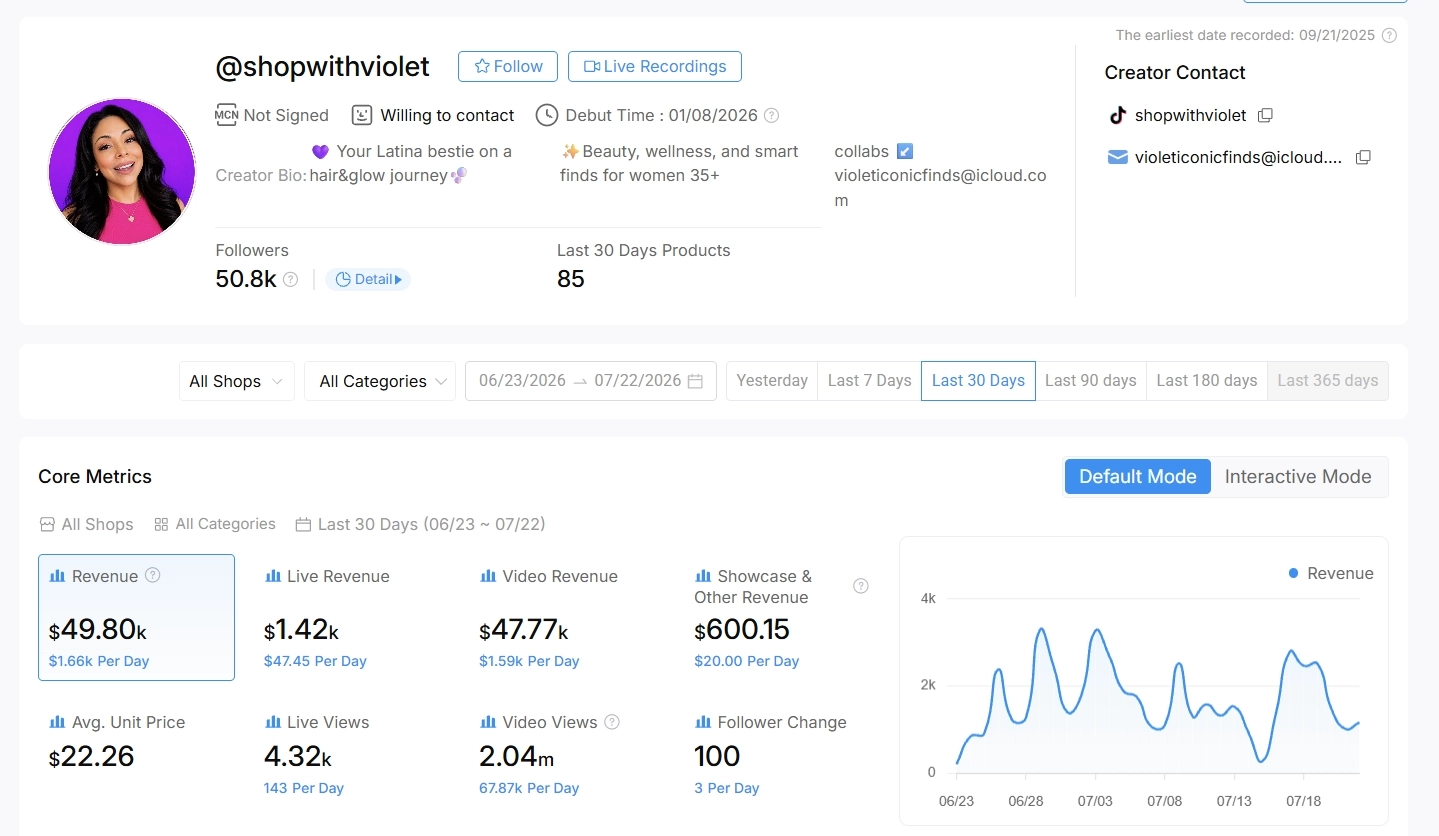Open Showcase & Other Revenue help icon
Screen dimensions: 1439x836
pyautogui.click(x=860, y=586)
